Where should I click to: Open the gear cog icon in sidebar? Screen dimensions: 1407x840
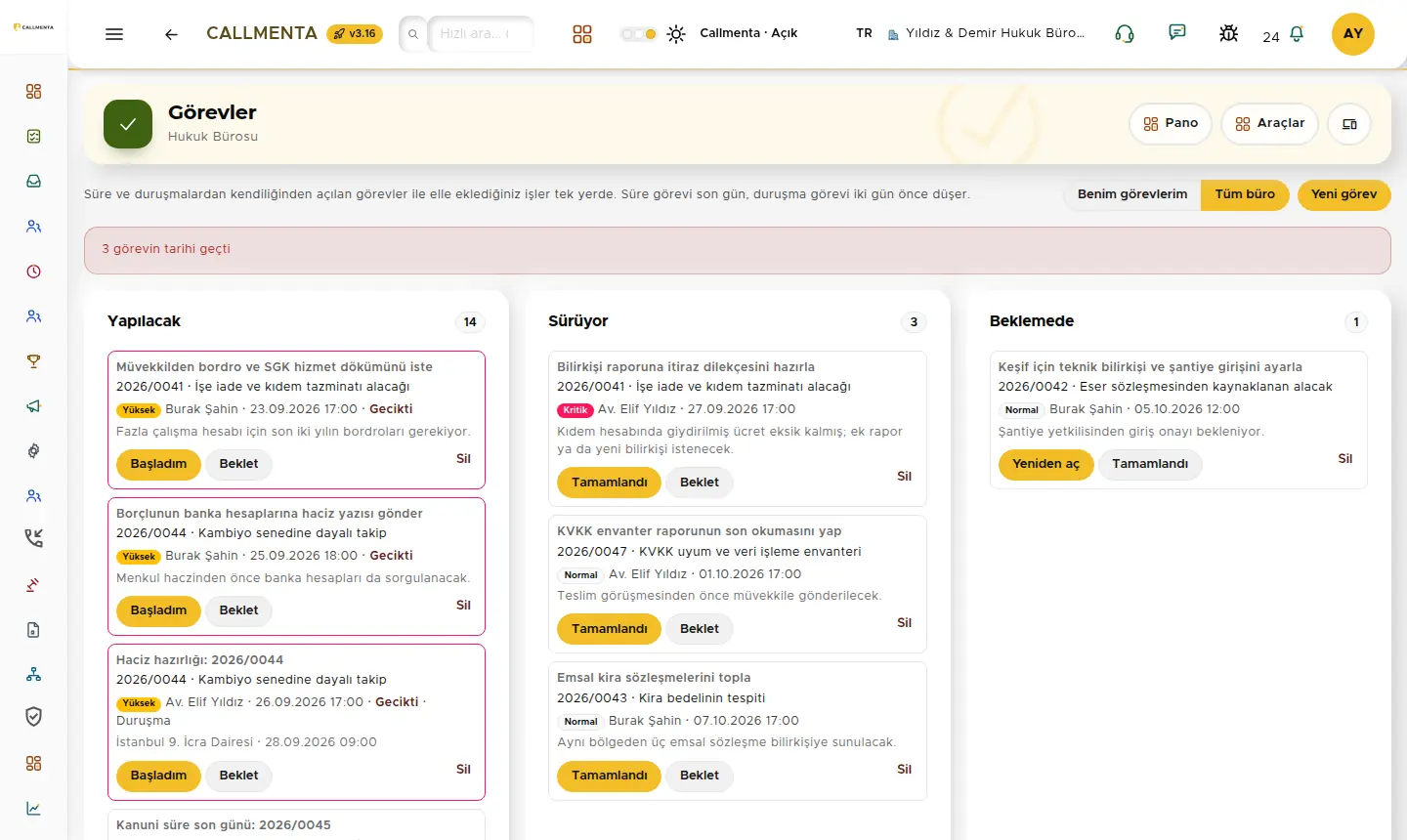point(34,451)
